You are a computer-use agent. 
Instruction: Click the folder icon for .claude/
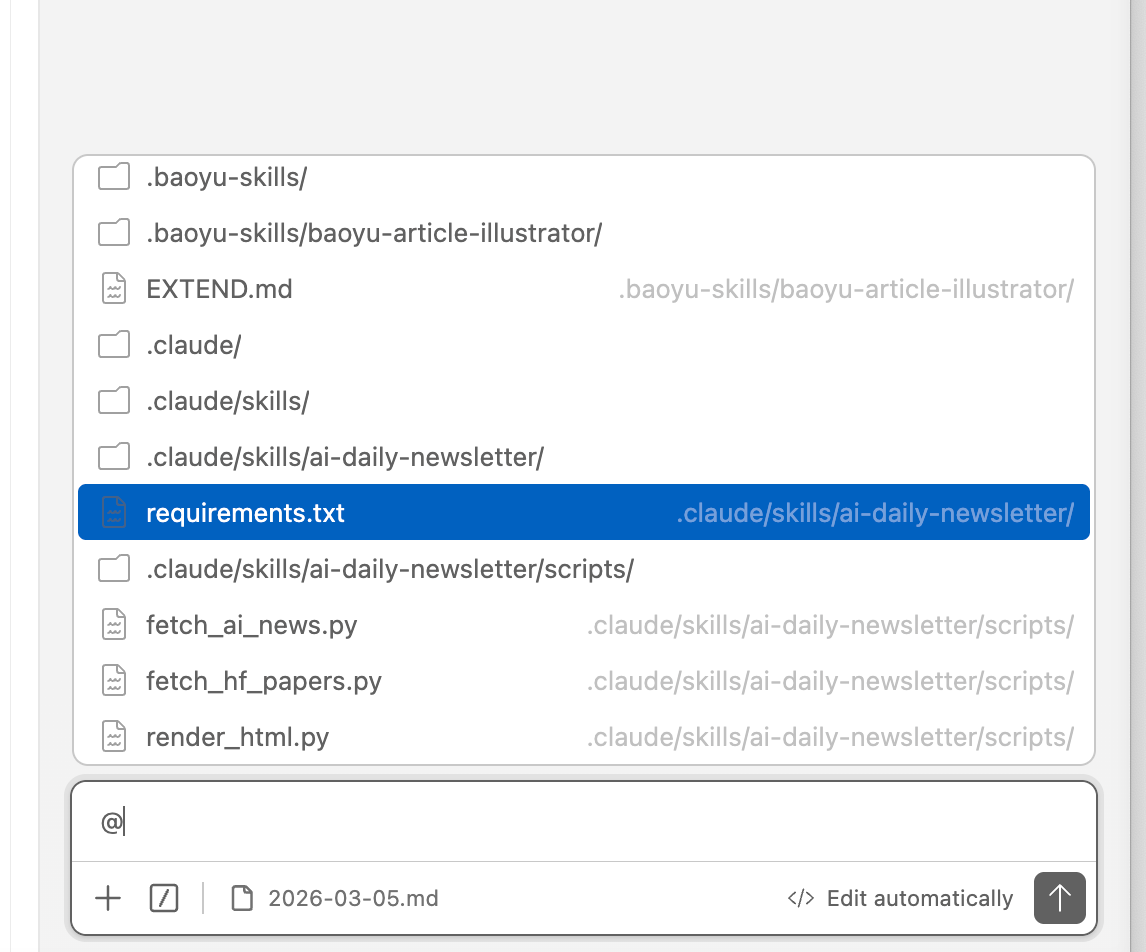point(114,345)
